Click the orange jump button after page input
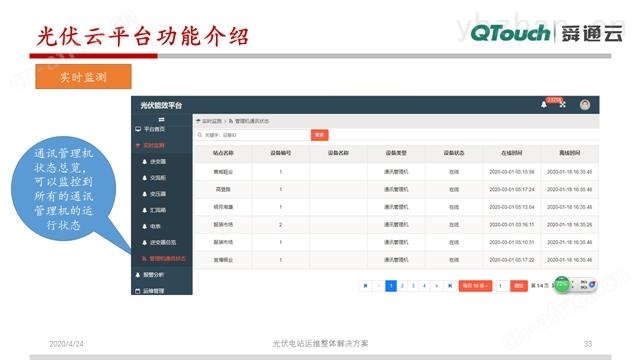 coord(519,286)
